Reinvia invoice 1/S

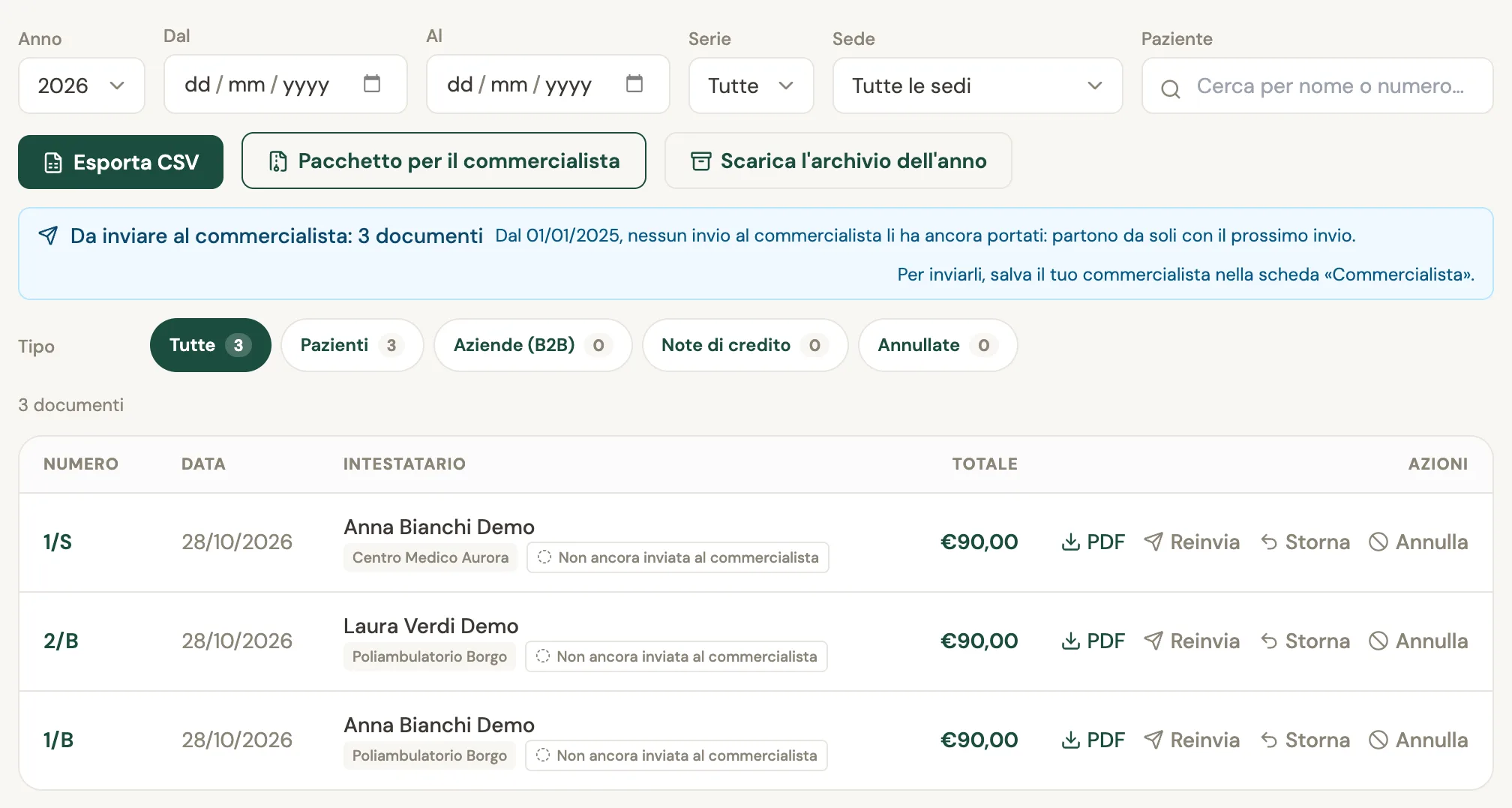click(x=1192, y=542)
